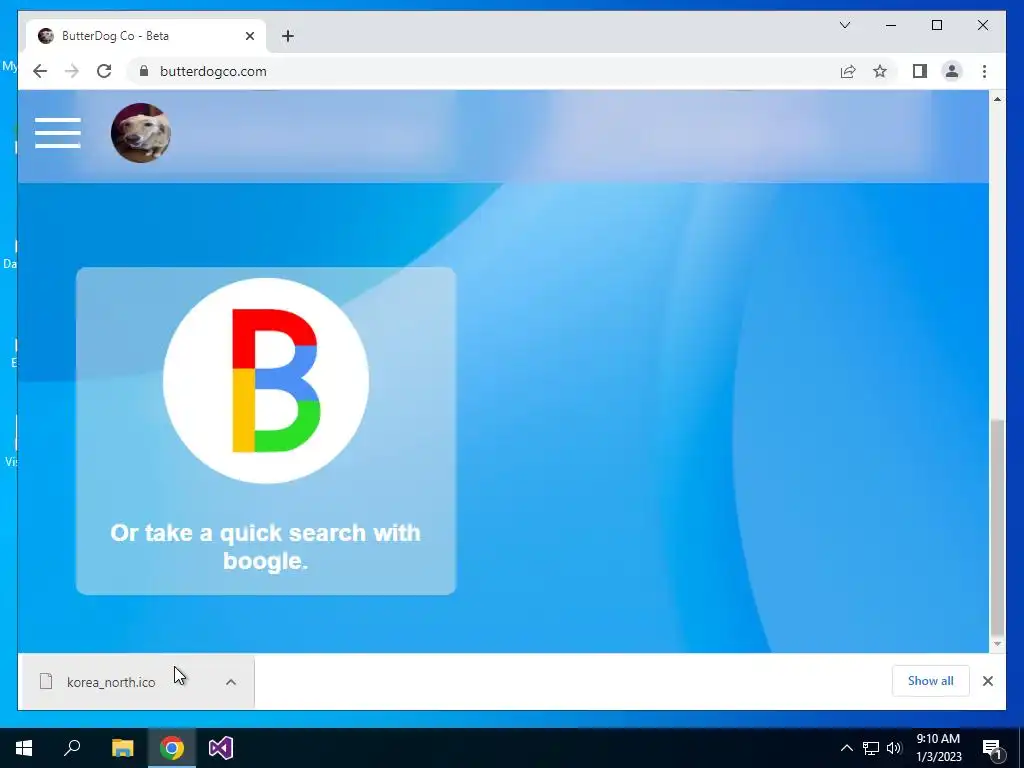Click the scrollbar up arrow

point(997,99)
